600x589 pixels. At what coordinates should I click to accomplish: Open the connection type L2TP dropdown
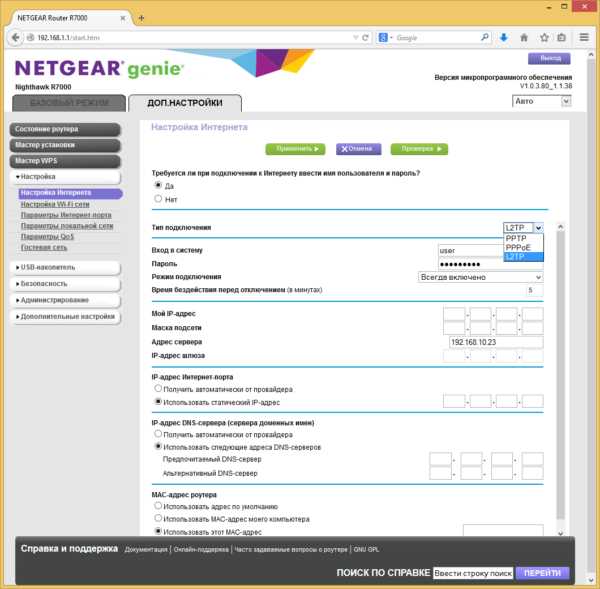(x=523, y=228)
